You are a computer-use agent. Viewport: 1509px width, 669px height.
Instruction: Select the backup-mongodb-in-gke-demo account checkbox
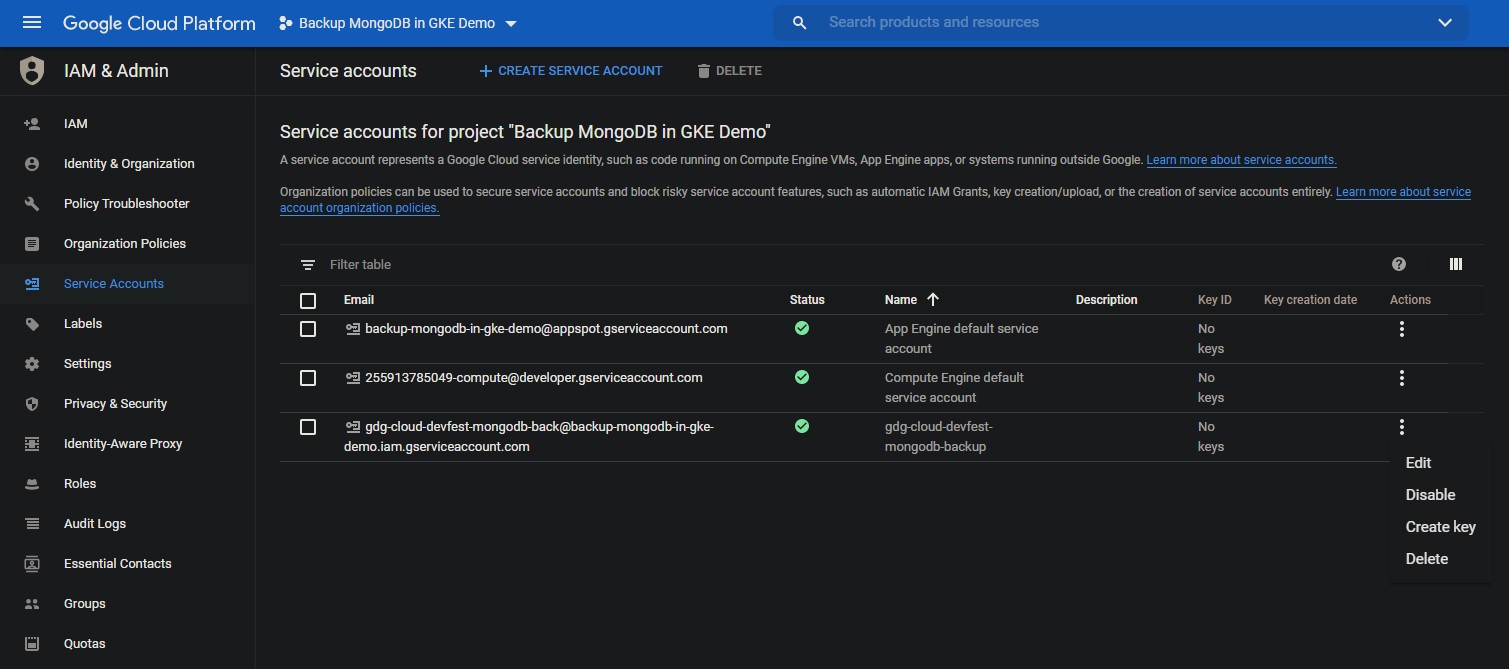[308, 329]
